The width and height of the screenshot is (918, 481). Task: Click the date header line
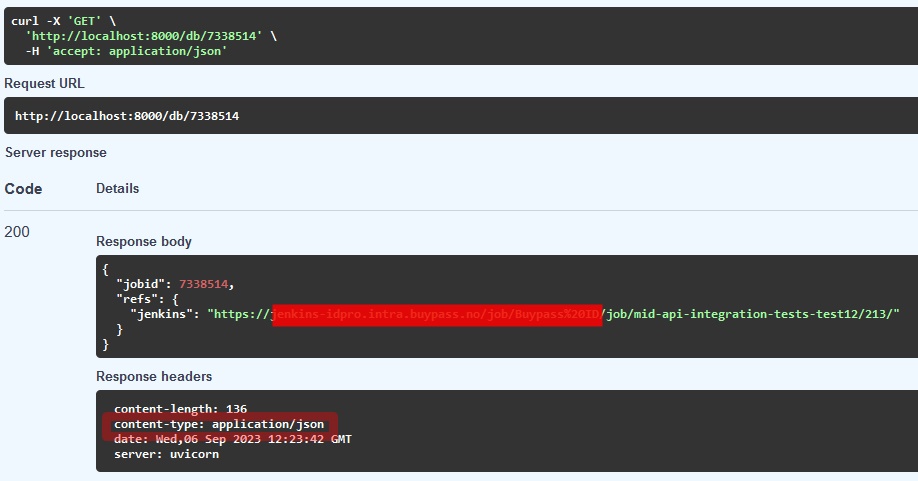pyautogui.click(x=232, y=439)
